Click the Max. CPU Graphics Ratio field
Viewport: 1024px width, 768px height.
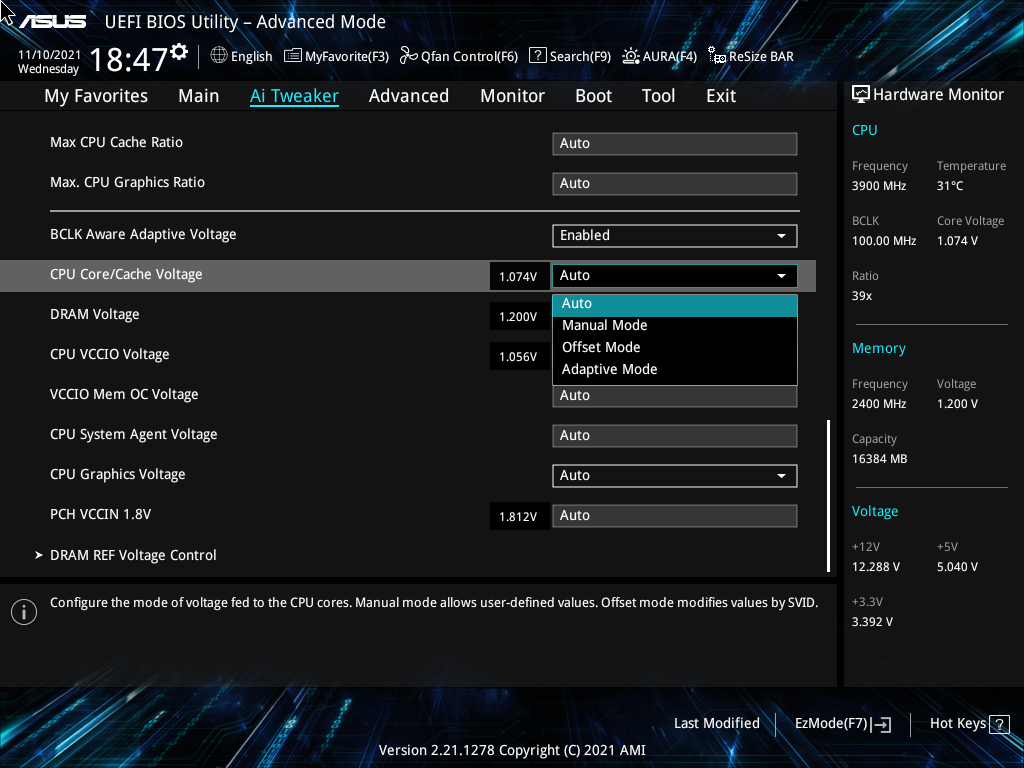pyautogui.click(x=675, y=184)
